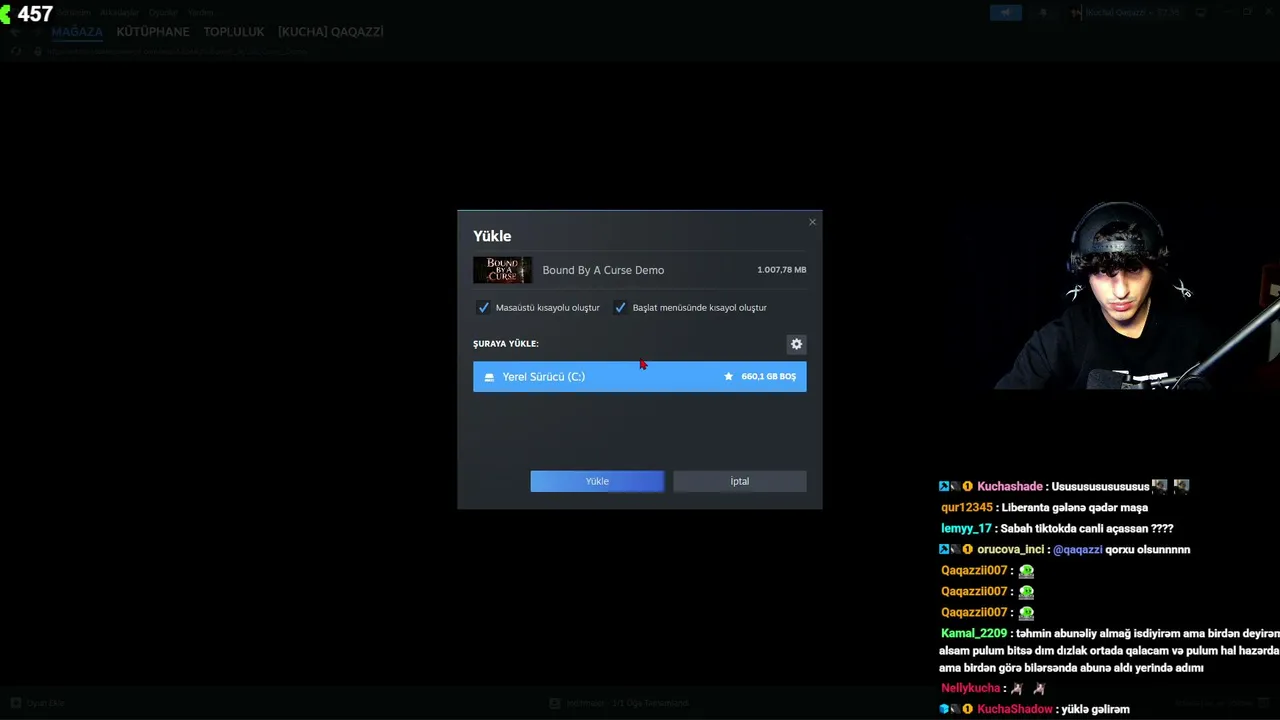1280x720 pixels.
Task: Open install location settings gear
Action: 796,344
